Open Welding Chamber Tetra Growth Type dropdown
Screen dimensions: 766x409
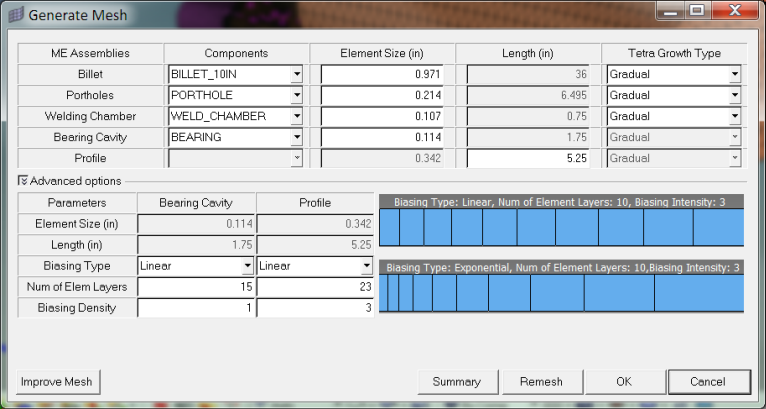tap(734, 116)
